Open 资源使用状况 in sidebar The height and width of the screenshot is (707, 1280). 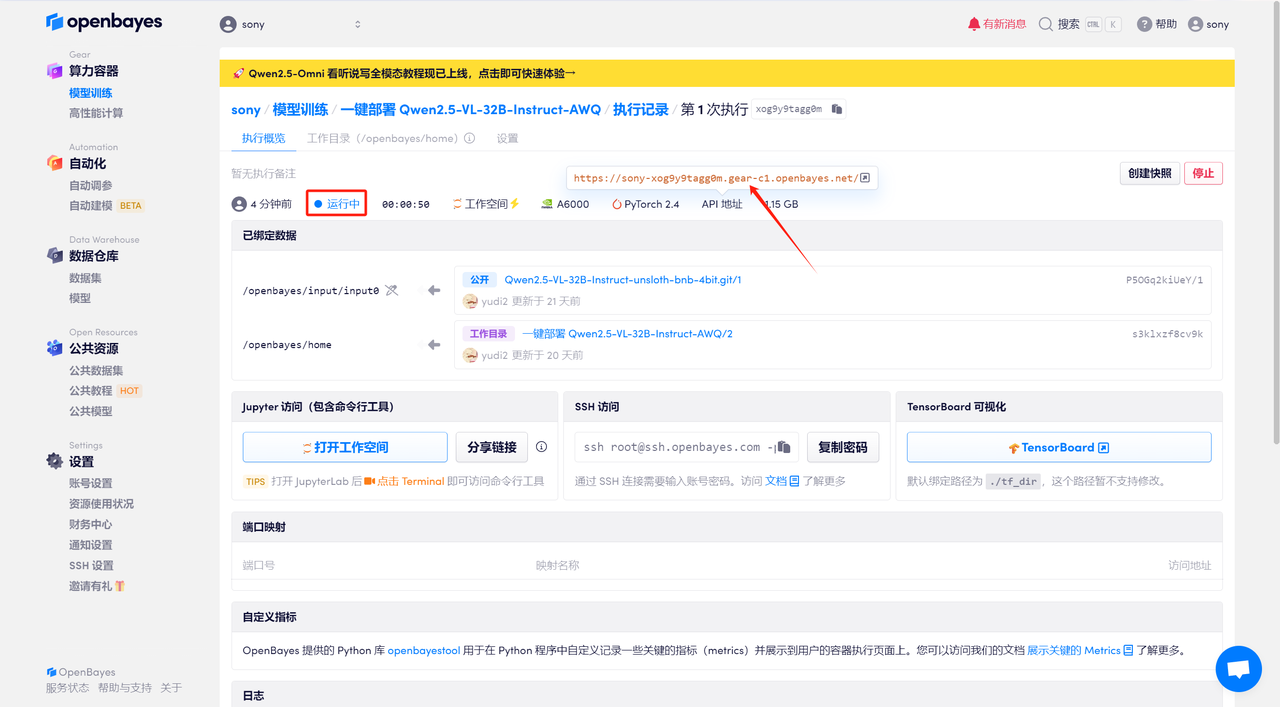[x=101, y=504]
